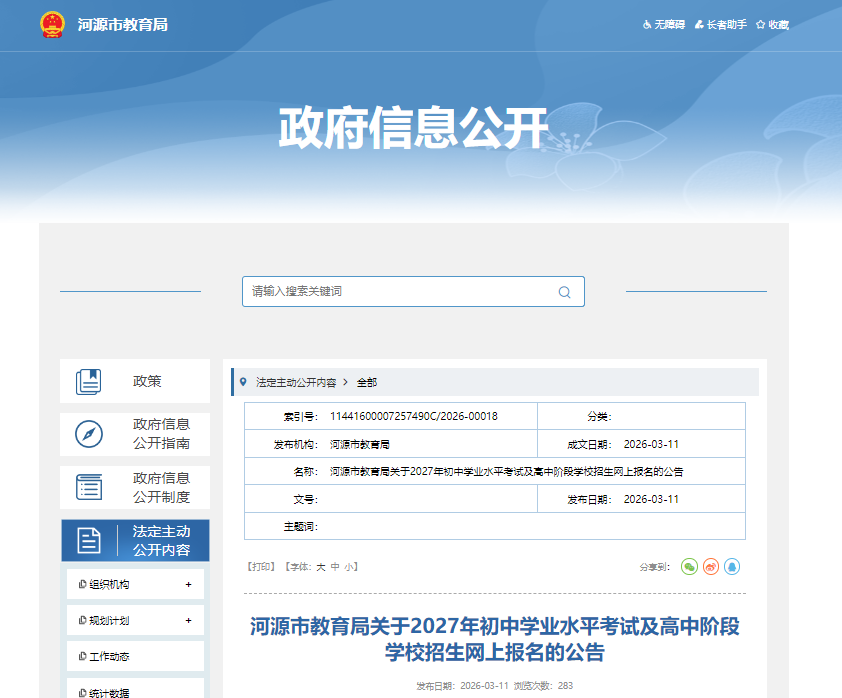Viewport: 842px width, 698px height.
Task: Share article via Weibo icon
Action: (711, 567)
